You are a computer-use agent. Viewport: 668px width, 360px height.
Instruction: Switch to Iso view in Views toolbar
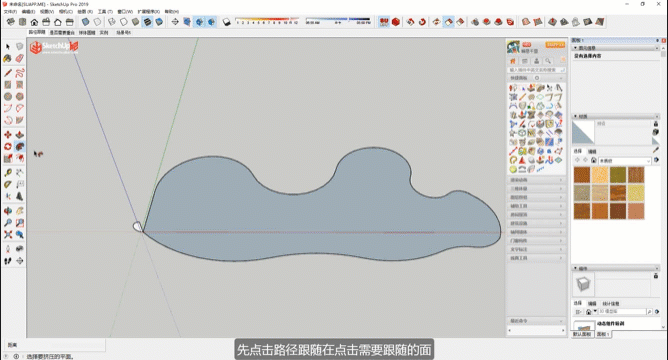coord(11,22)
